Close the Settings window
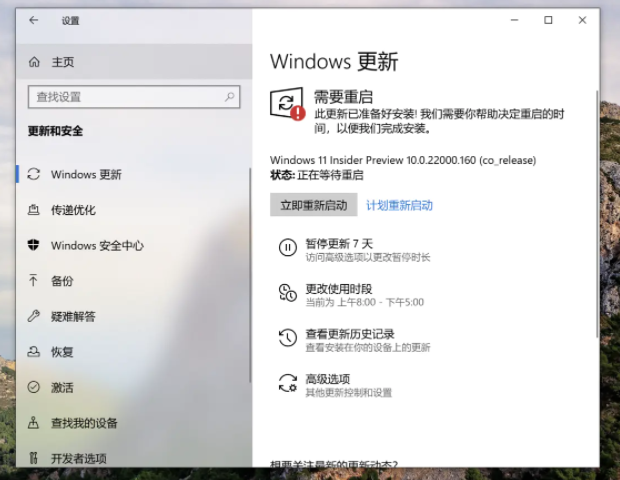Image resolution: width=620 pixels, height=480 pixels. pyautogui.click(x=582, y=20)
